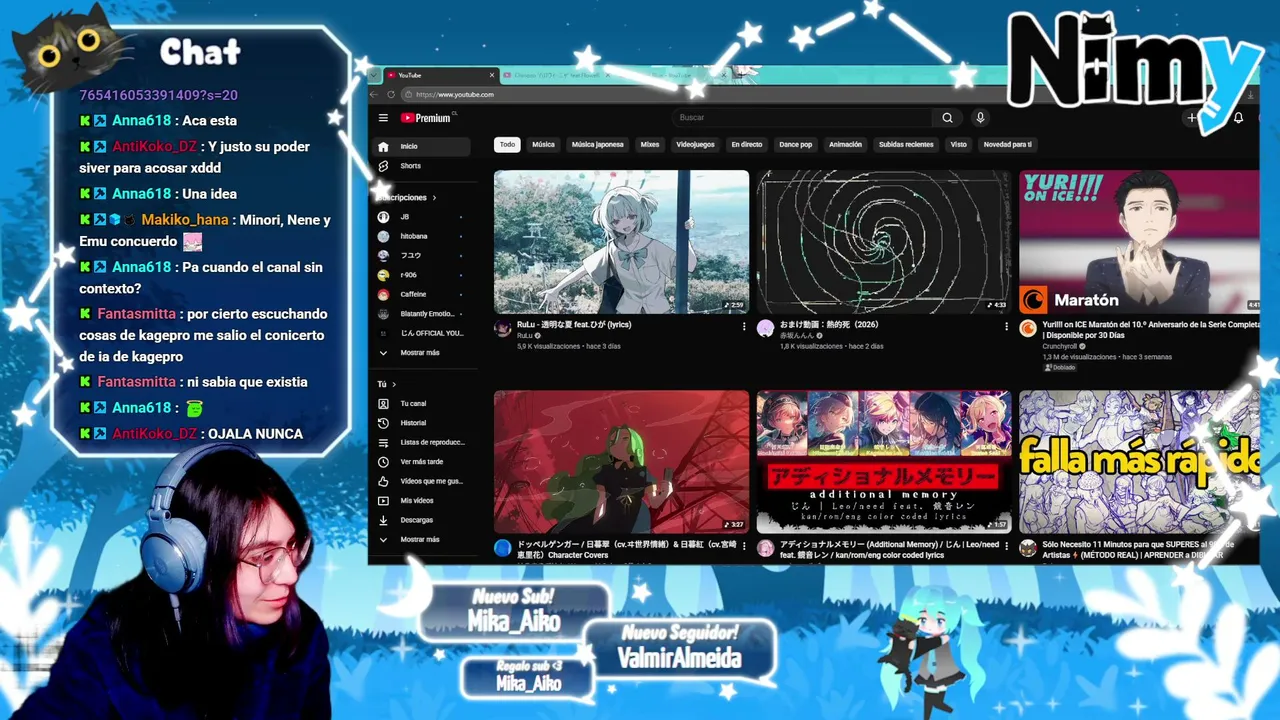Open Shorts from the sidebar

[422, 166]
